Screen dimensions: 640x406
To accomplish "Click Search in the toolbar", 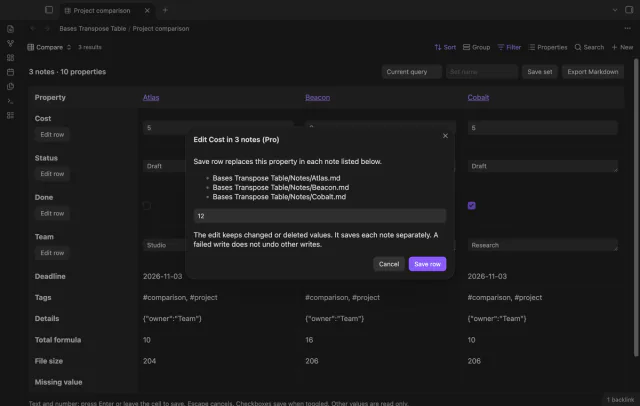I will coord(589,47).
